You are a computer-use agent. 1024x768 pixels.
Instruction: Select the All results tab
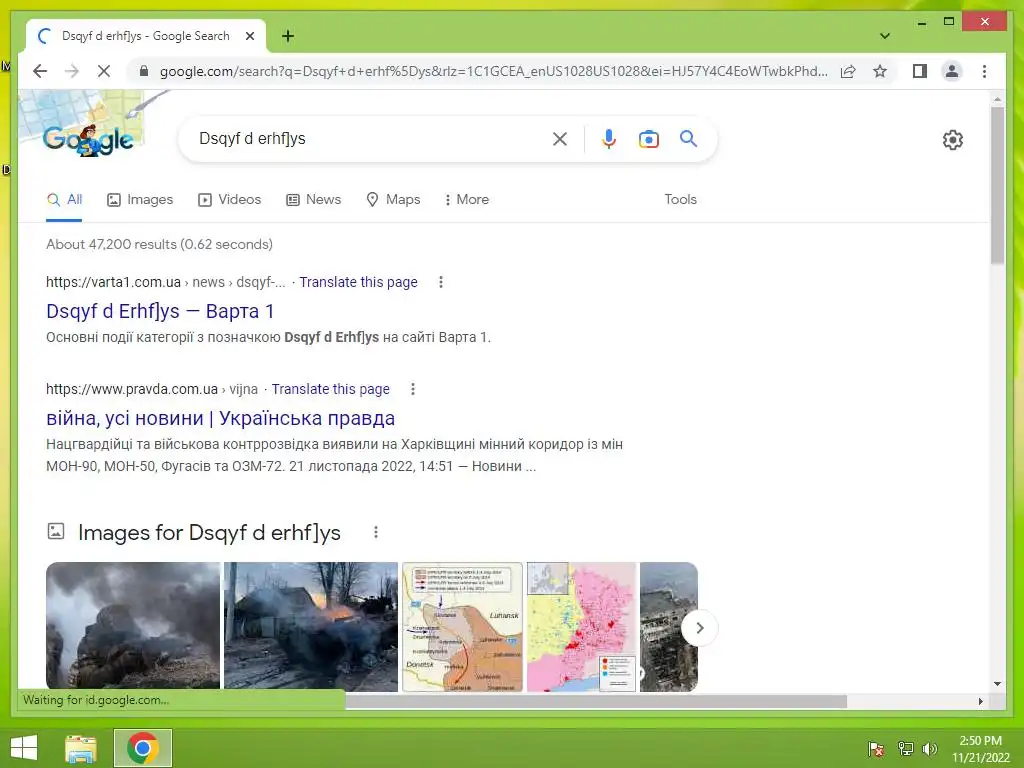click(64, 200)
